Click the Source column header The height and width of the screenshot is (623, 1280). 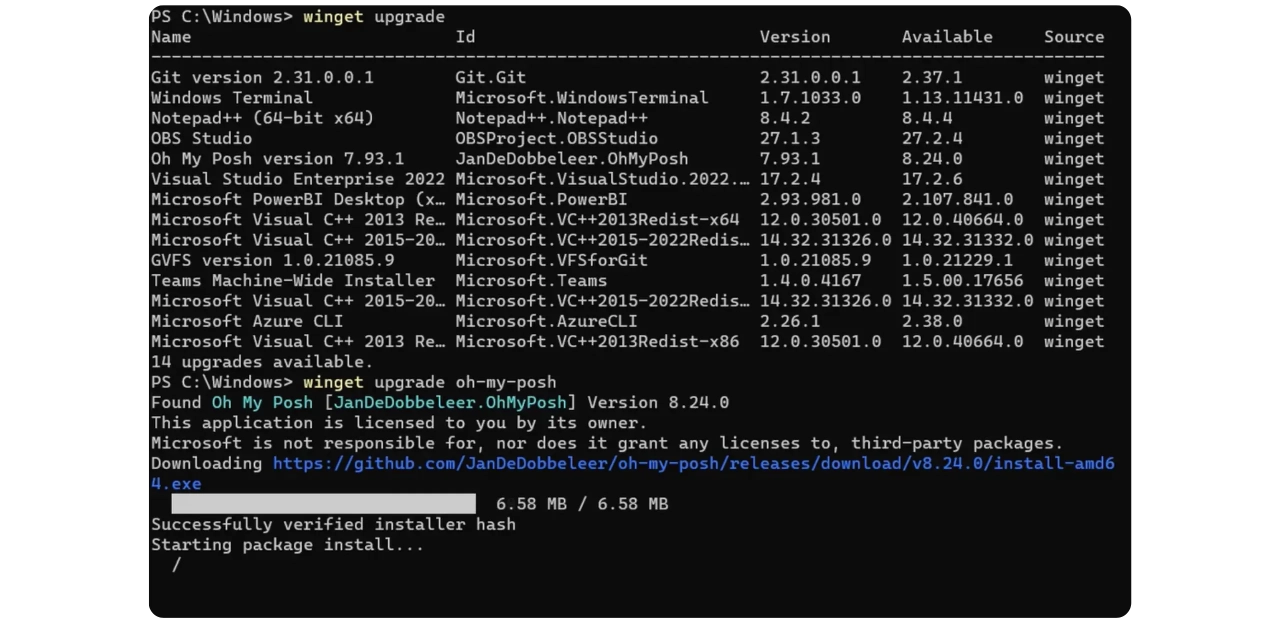(x=1074, y=37)
